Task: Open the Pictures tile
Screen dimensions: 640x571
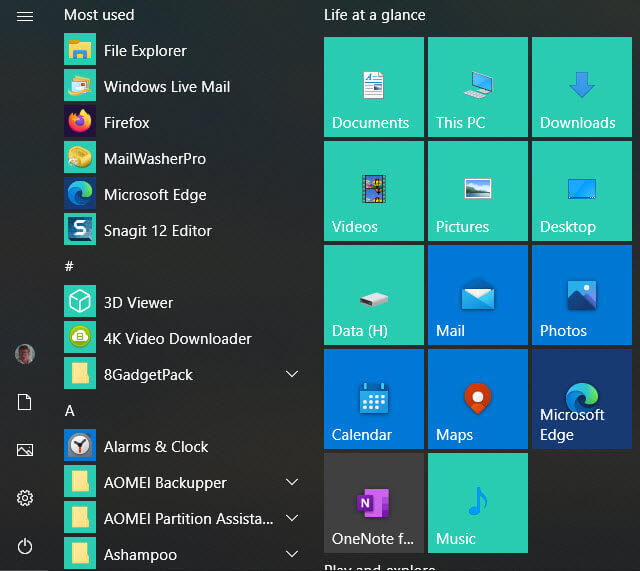Action: [x=478, y=191]
